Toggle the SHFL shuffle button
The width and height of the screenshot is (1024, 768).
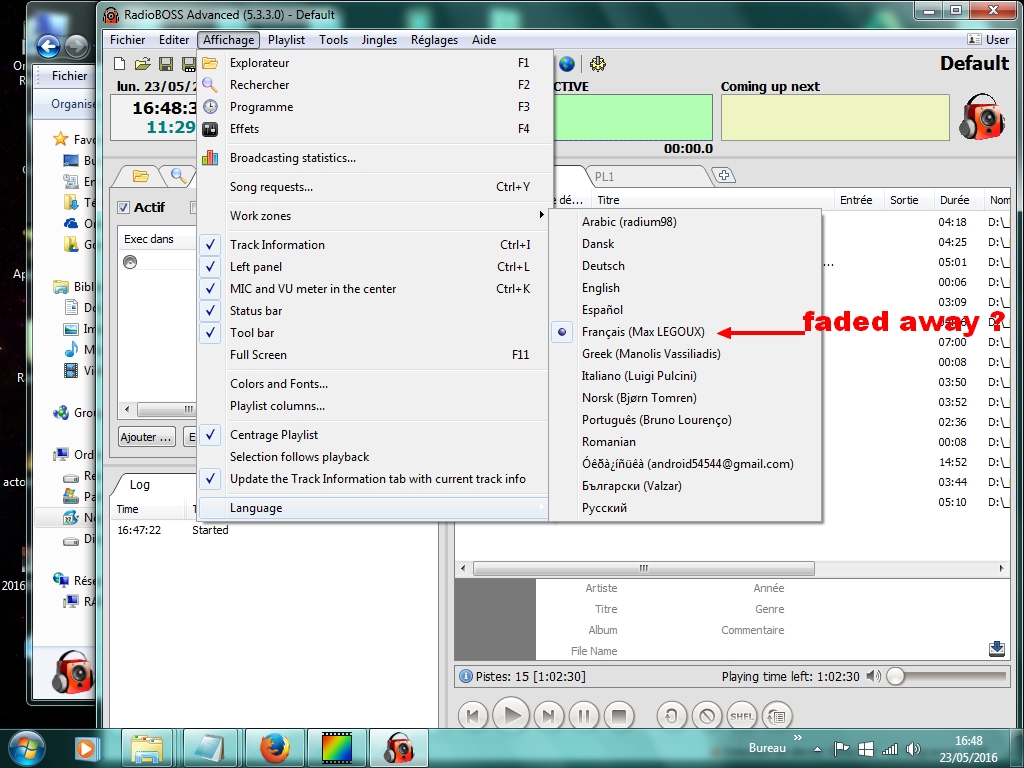(x=742, y=716)
